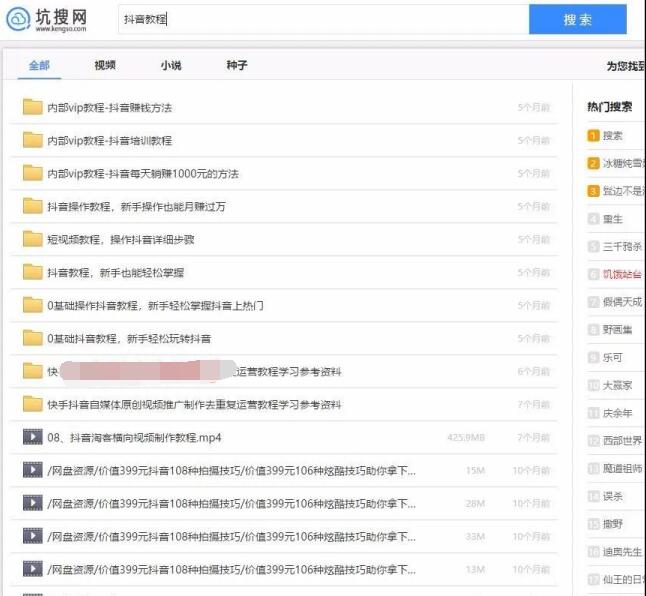Click the 坑搜网 cloud logo icon
646x596 pixels.
18,19
